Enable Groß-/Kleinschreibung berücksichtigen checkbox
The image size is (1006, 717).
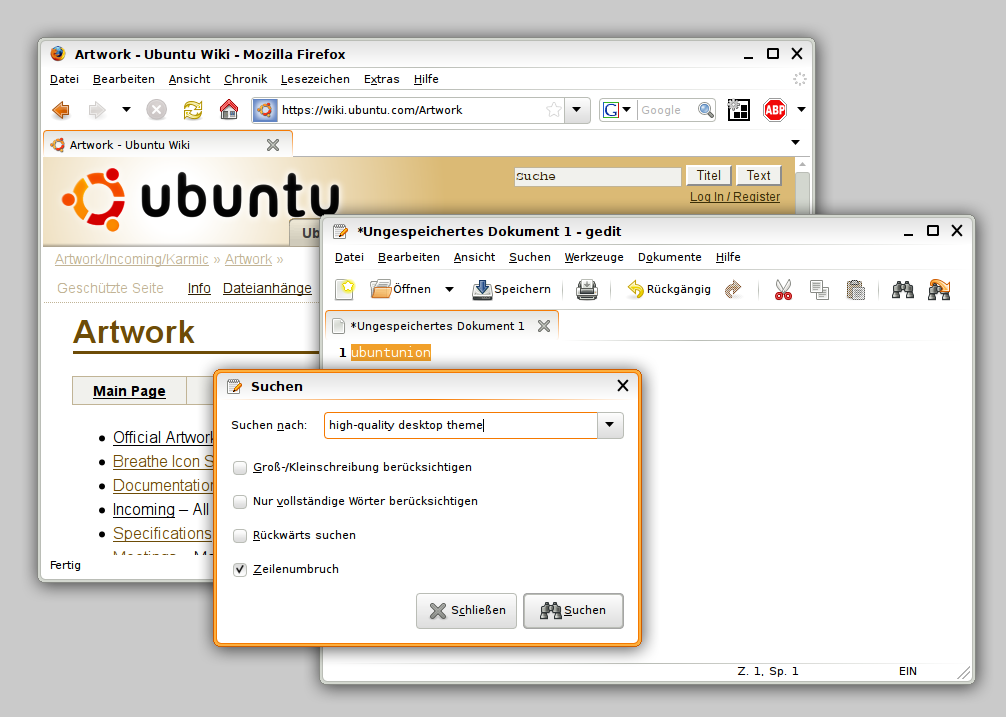tap(240, 467)
